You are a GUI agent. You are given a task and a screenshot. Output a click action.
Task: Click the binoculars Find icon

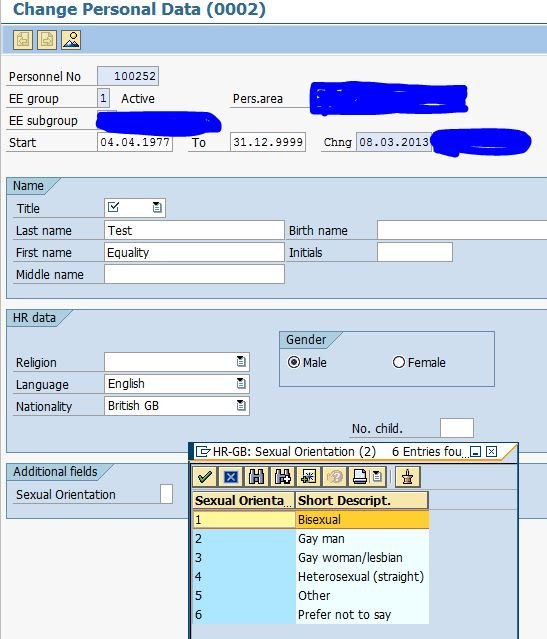pyautogui.click(x=256, y=476)
